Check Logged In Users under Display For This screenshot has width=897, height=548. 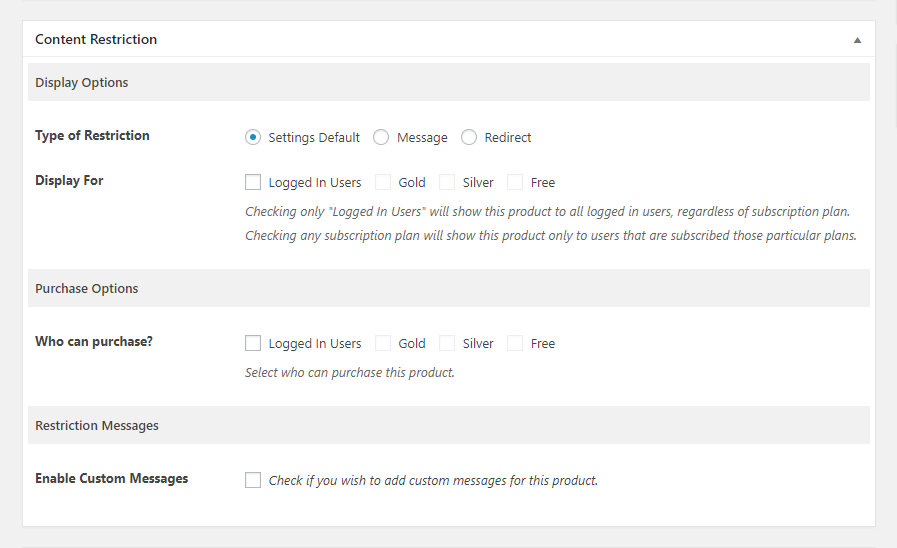click(253, 182)
